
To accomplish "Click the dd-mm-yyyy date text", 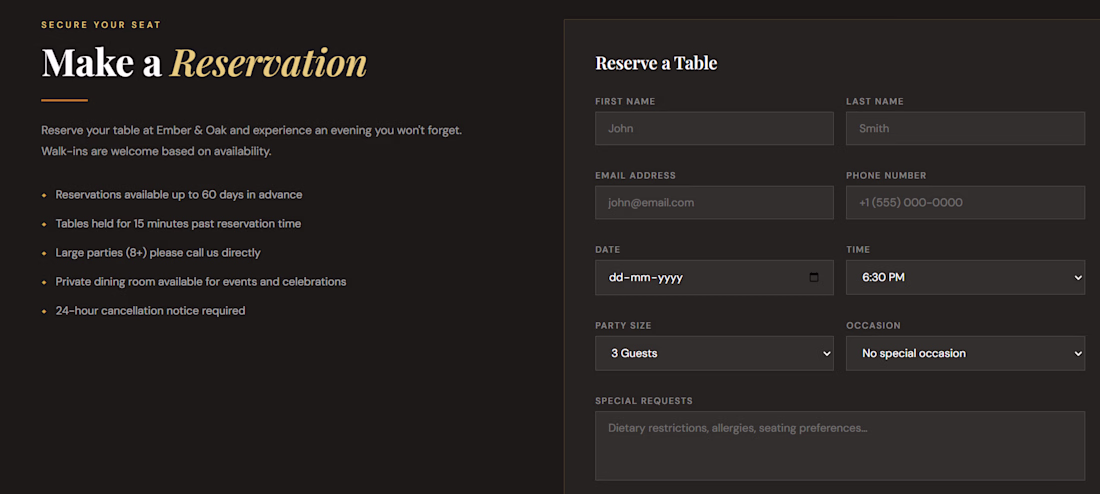I will pyautogui.click(x=645, y=277).
